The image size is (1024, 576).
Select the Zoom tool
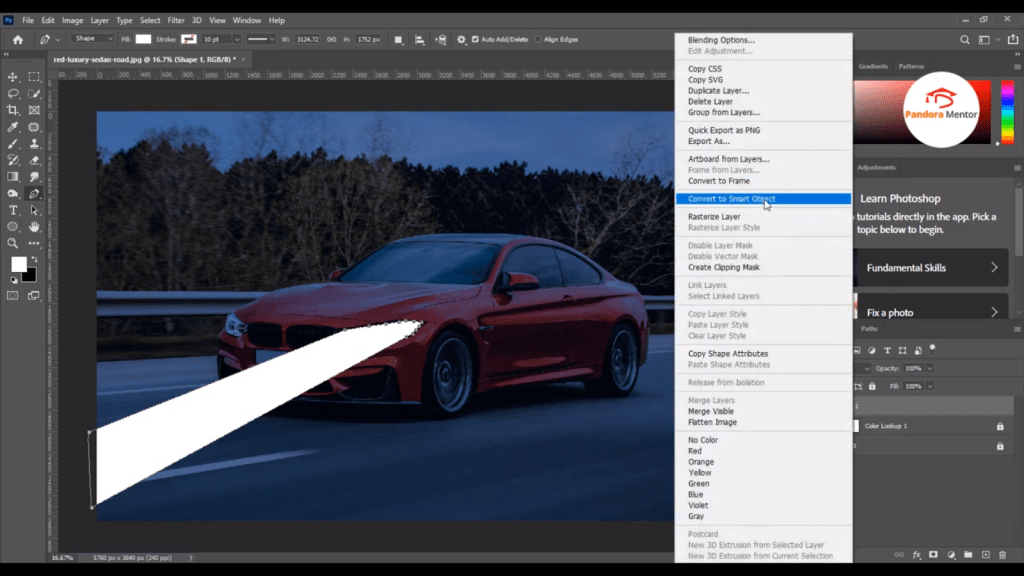click(x=13, y=243)
